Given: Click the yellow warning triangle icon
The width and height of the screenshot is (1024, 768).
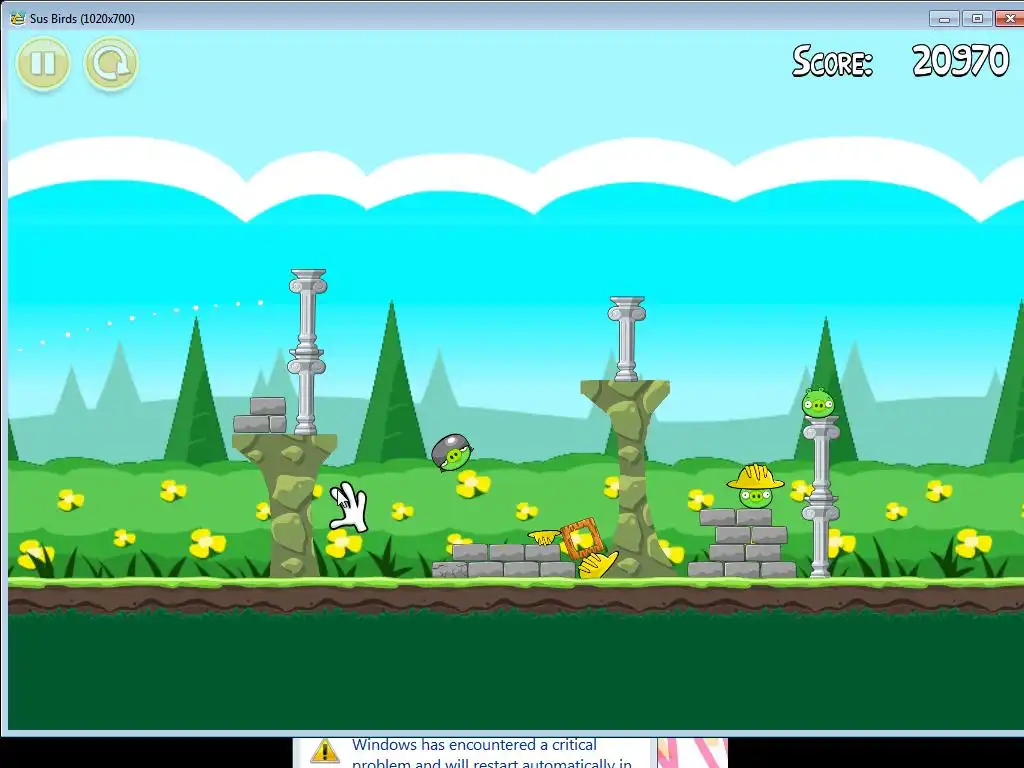Looking at the screenshot, I should pos(325,751).
